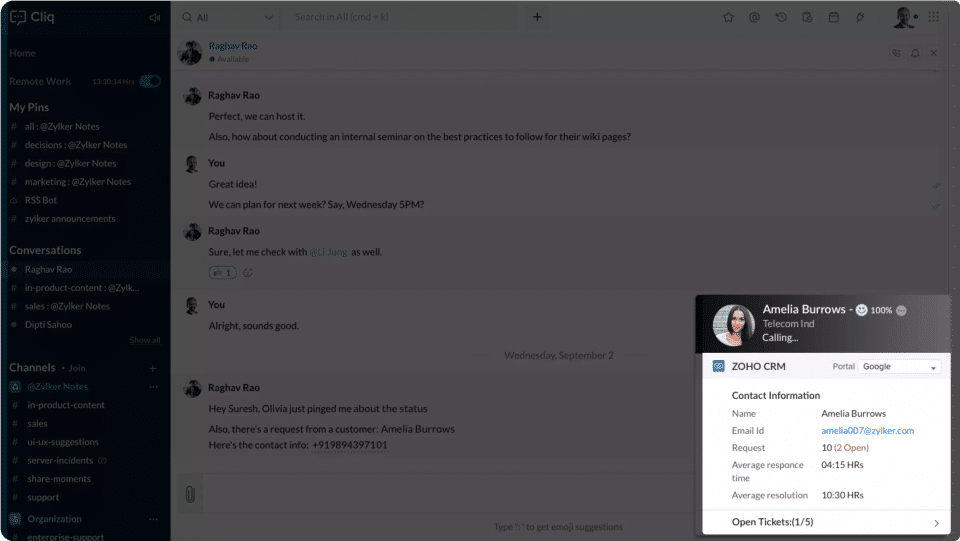Open mentions @ icon
Viewport: 960px width, 541px height.
point(754,17)
